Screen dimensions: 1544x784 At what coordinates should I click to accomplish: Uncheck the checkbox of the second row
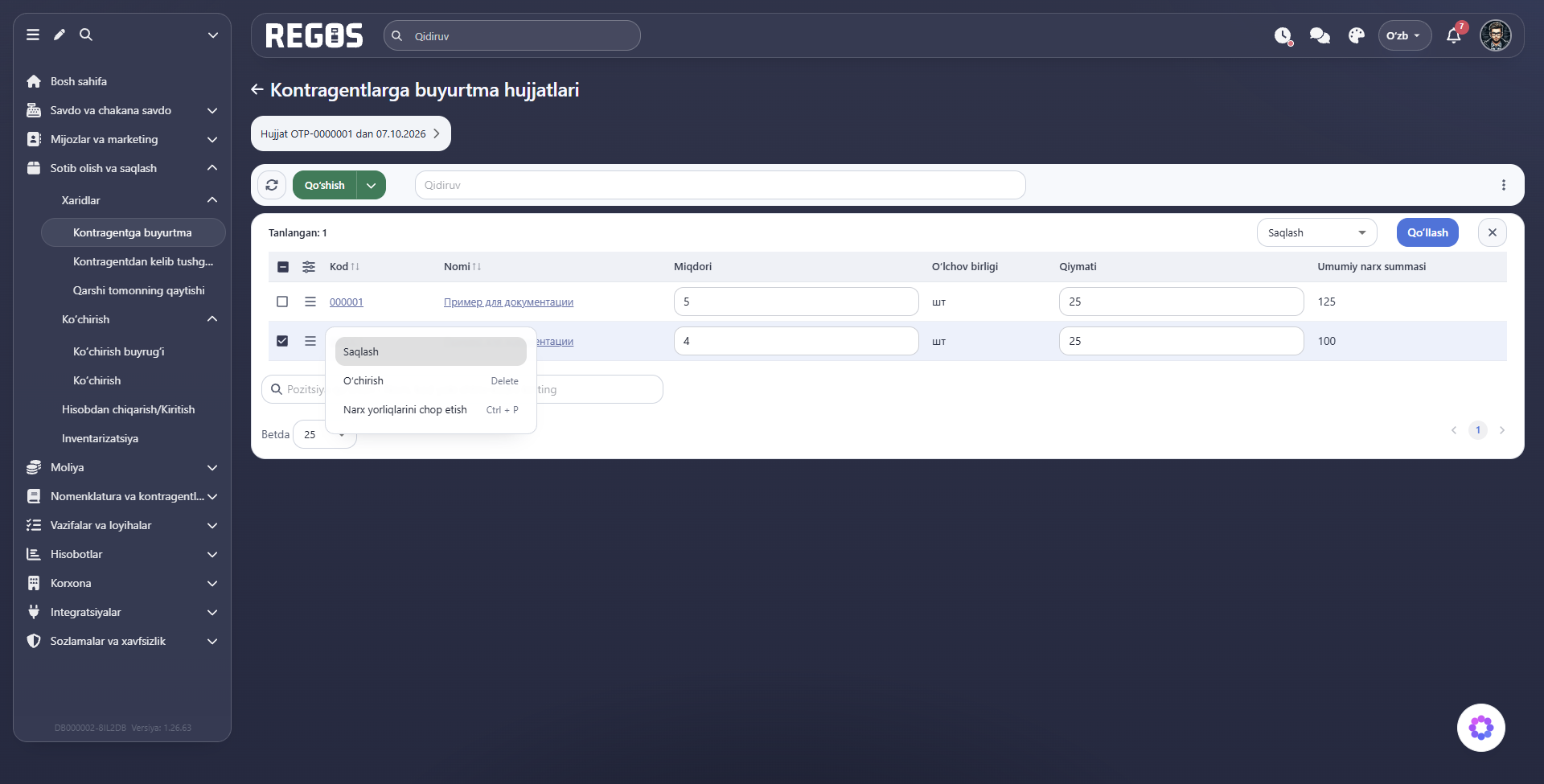tap(282, 341)
